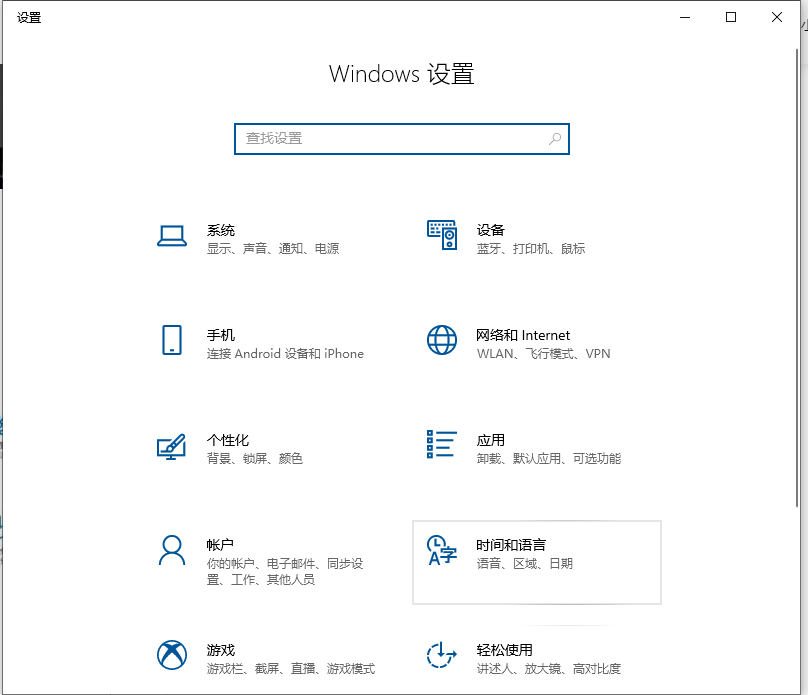Click the 蓝牙、打印机、鼠标 subtitle
The image size is (808, 695).
[x=530, y=249]
